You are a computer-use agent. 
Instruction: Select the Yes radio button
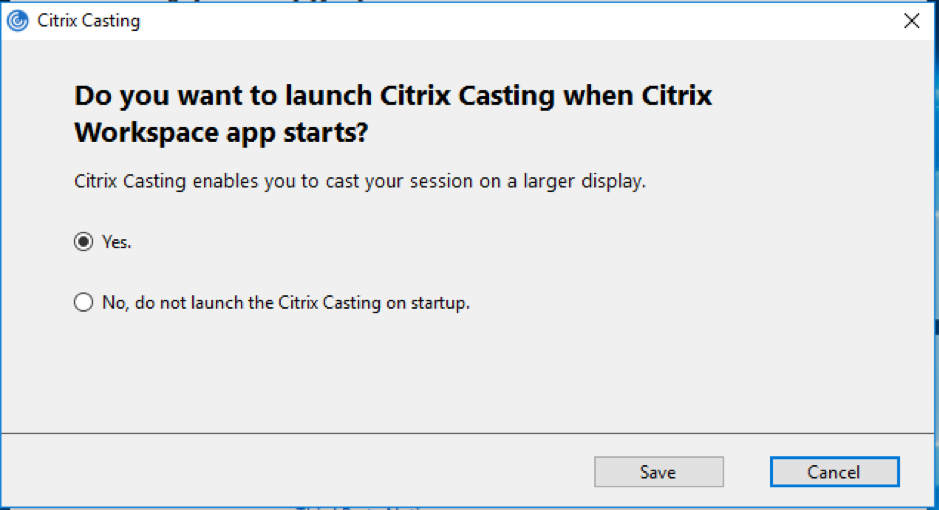tap(84, 242)
